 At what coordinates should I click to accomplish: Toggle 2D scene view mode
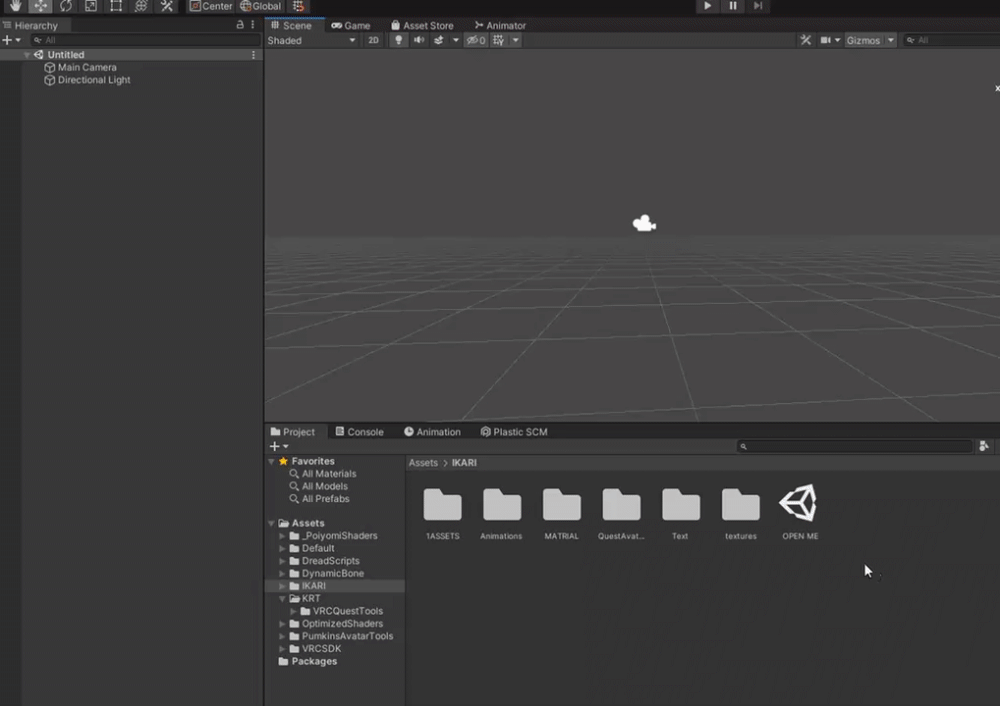[x=373, y=40]
